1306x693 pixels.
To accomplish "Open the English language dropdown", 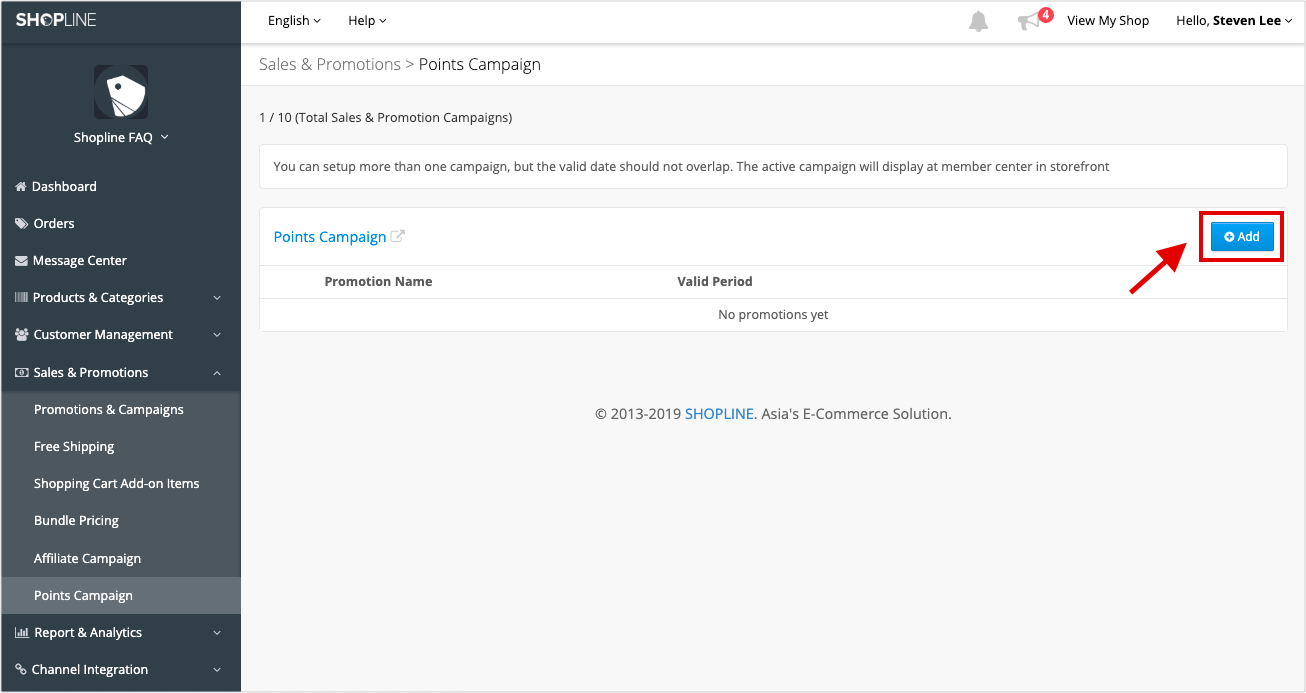I will pyautogui.click(x=293, y=20).
